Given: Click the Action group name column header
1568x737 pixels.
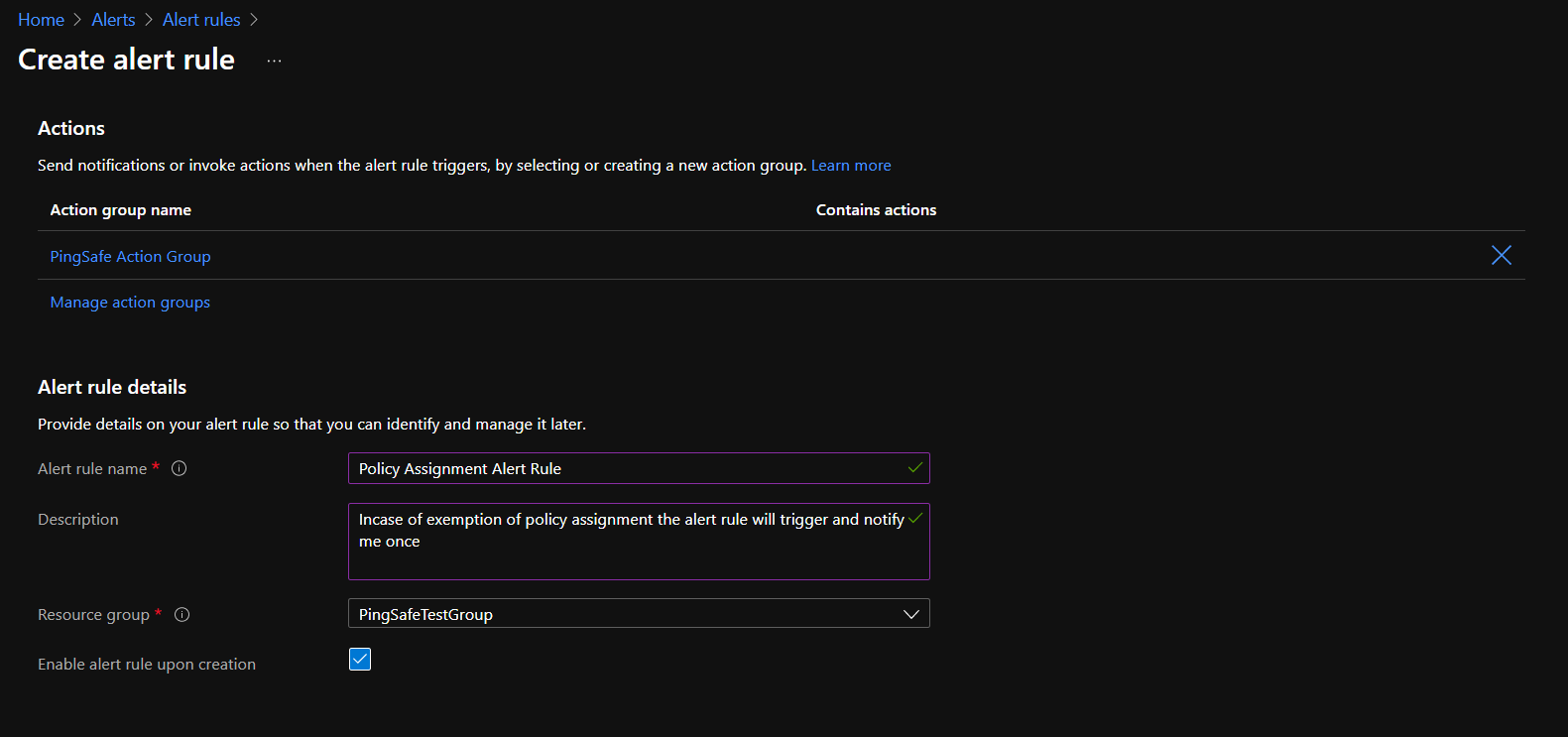Looking at the screenshot, I should 121,210.
